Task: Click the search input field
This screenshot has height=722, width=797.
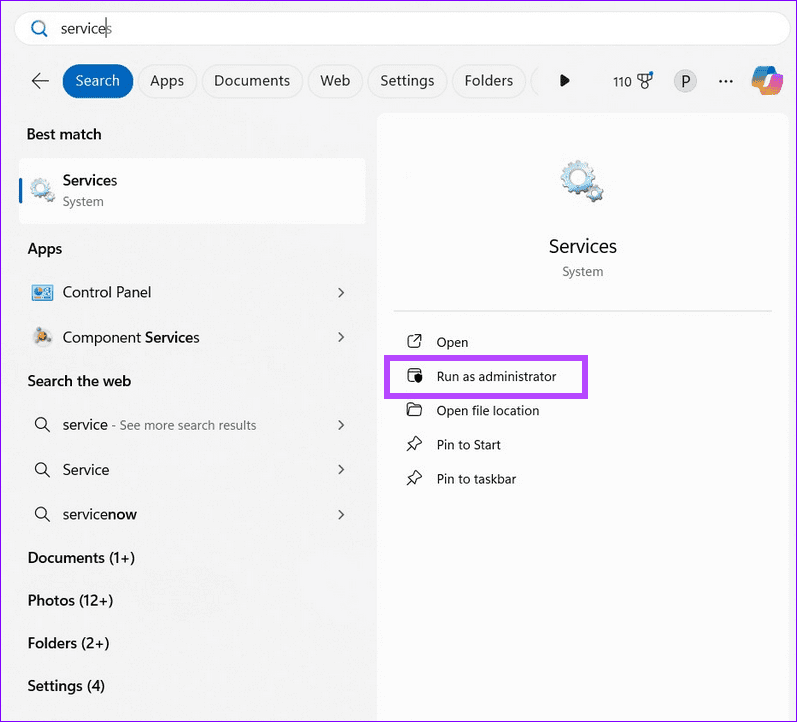Action: tap(402, 28)
